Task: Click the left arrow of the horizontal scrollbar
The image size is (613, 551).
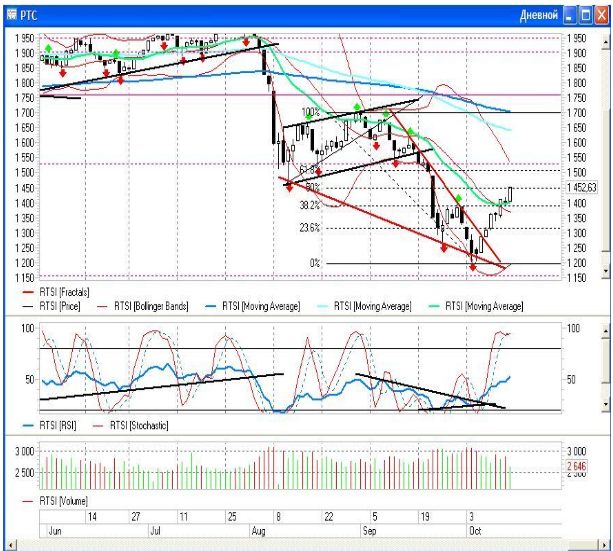Action: pos(11,545)
